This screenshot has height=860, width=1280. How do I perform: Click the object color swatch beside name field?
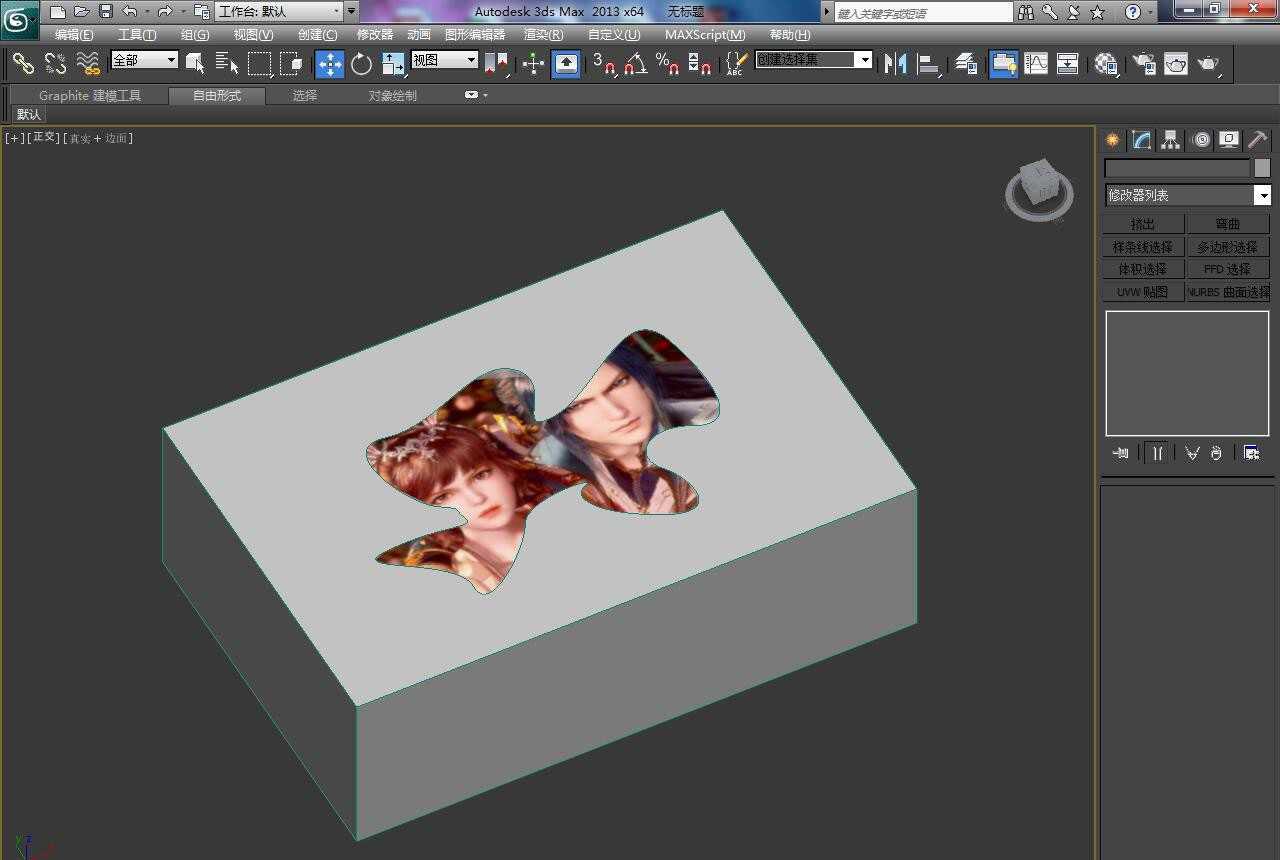[1262, 168]
